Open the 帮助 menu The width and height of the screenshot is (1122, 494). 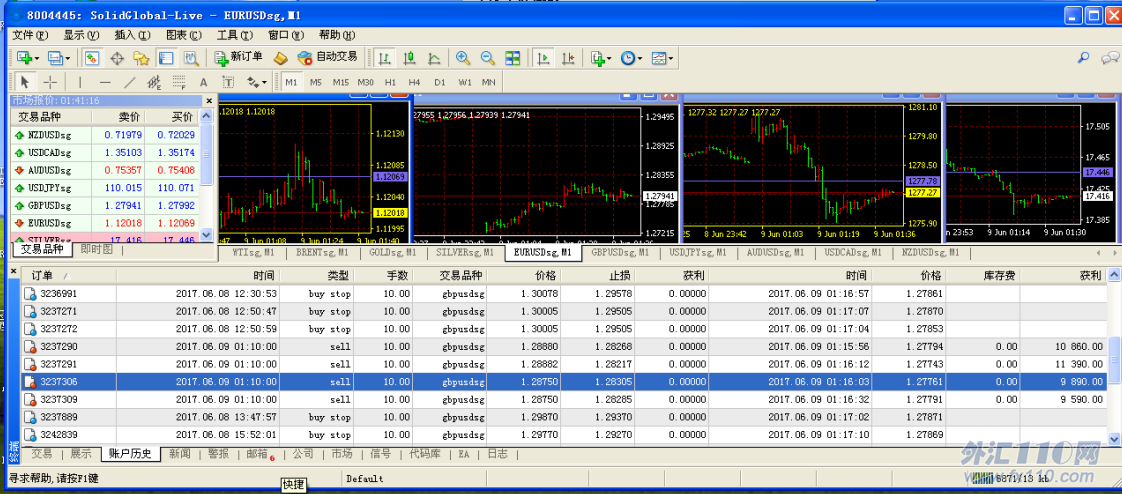tap(336, 35)
